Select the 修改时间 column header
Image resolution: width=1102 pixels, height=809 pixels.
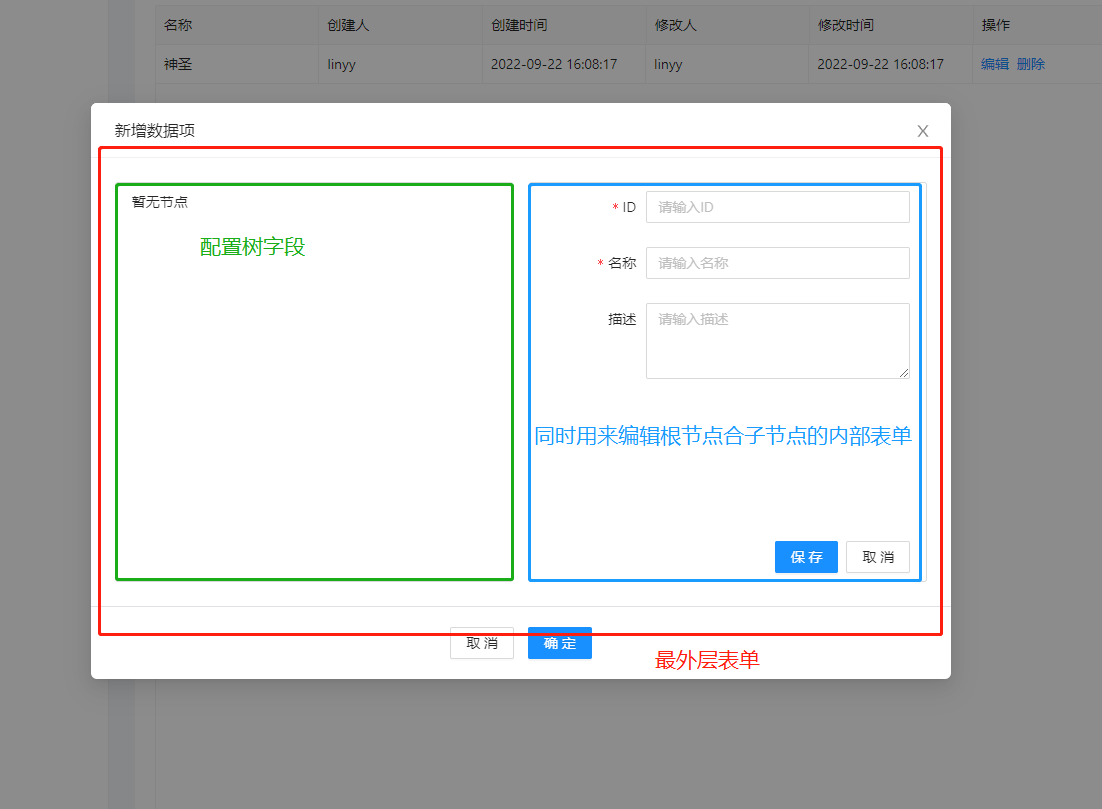(845, 25)
